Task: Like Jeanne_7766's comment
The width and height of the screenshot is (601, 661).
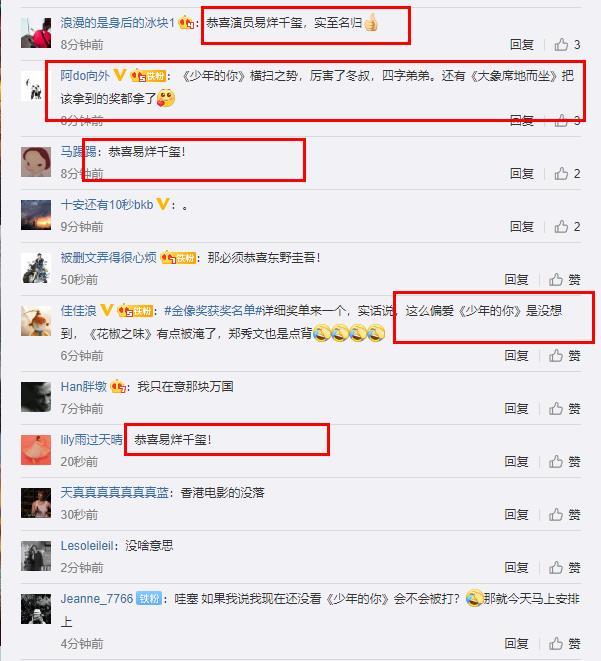Action: (x=564, y=644)
